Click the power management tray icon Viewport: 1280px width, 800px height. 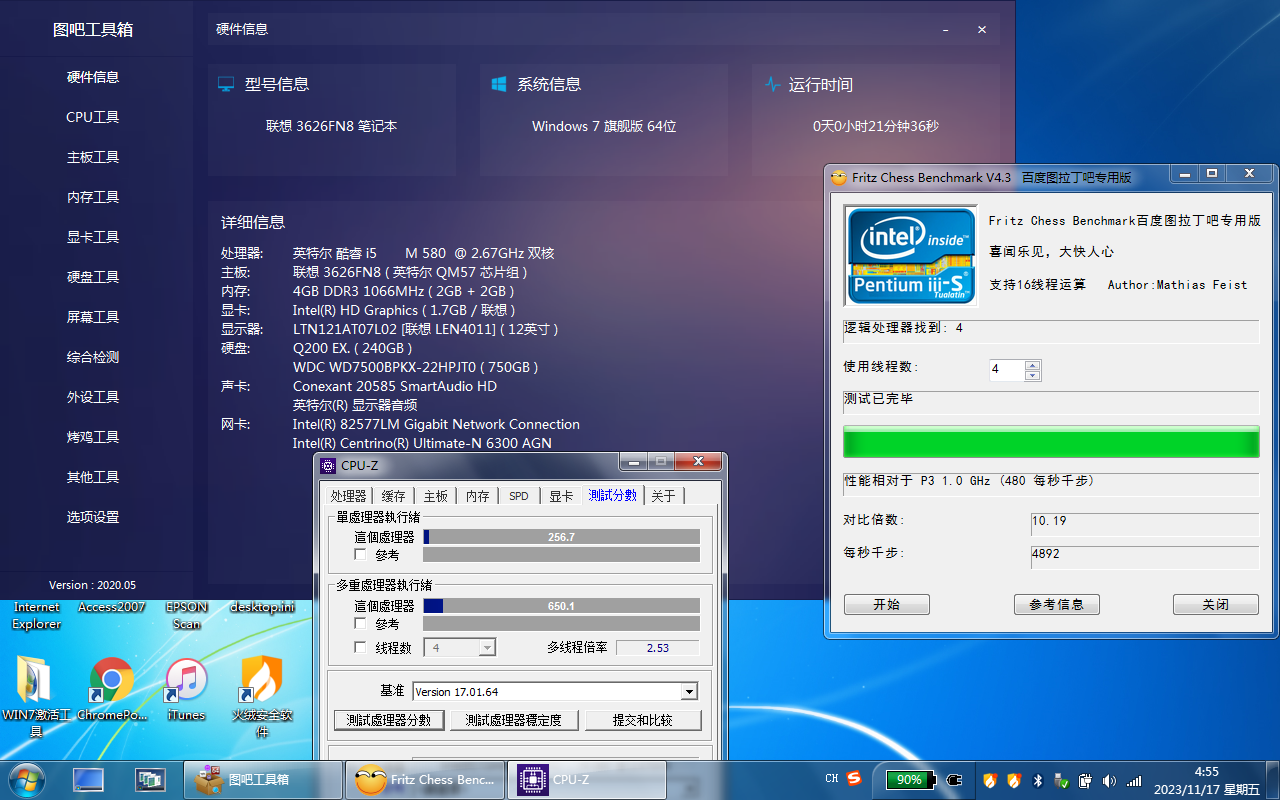(1086, 780)
